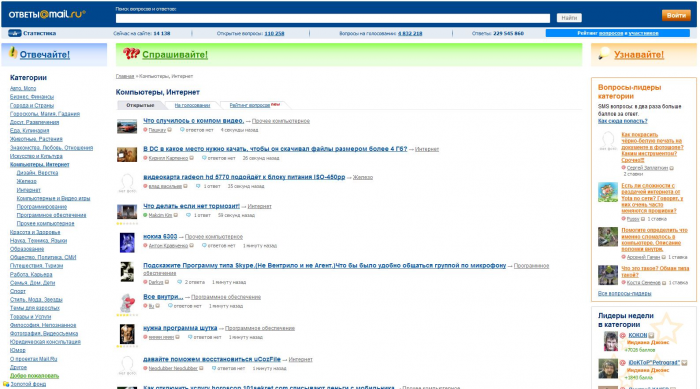
Task: Click the red question marks icon near Спрашивайте!
Action: (x=131, y=54)
